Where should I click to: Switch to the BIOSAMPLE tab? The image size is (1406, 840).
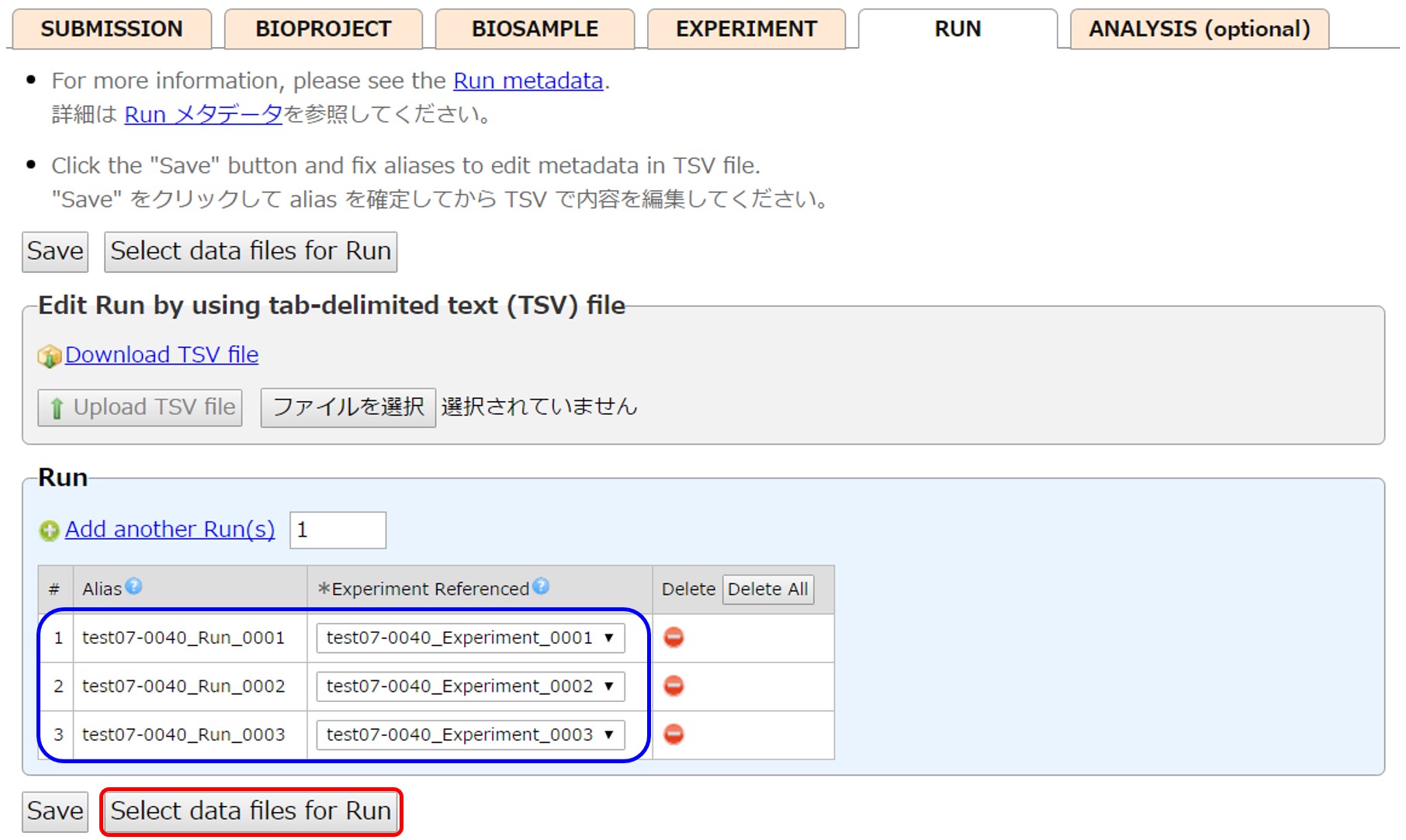click(535, 29)
